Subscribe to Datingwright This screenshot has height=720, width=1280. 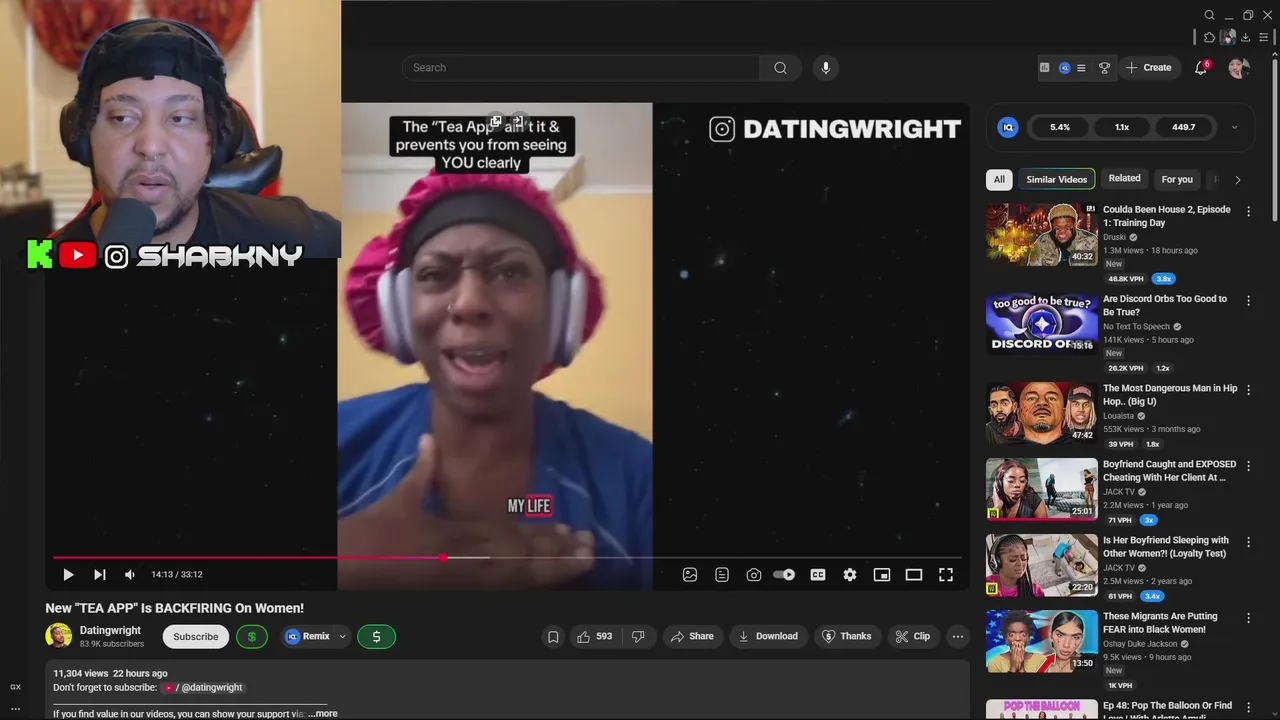[196, 636]
